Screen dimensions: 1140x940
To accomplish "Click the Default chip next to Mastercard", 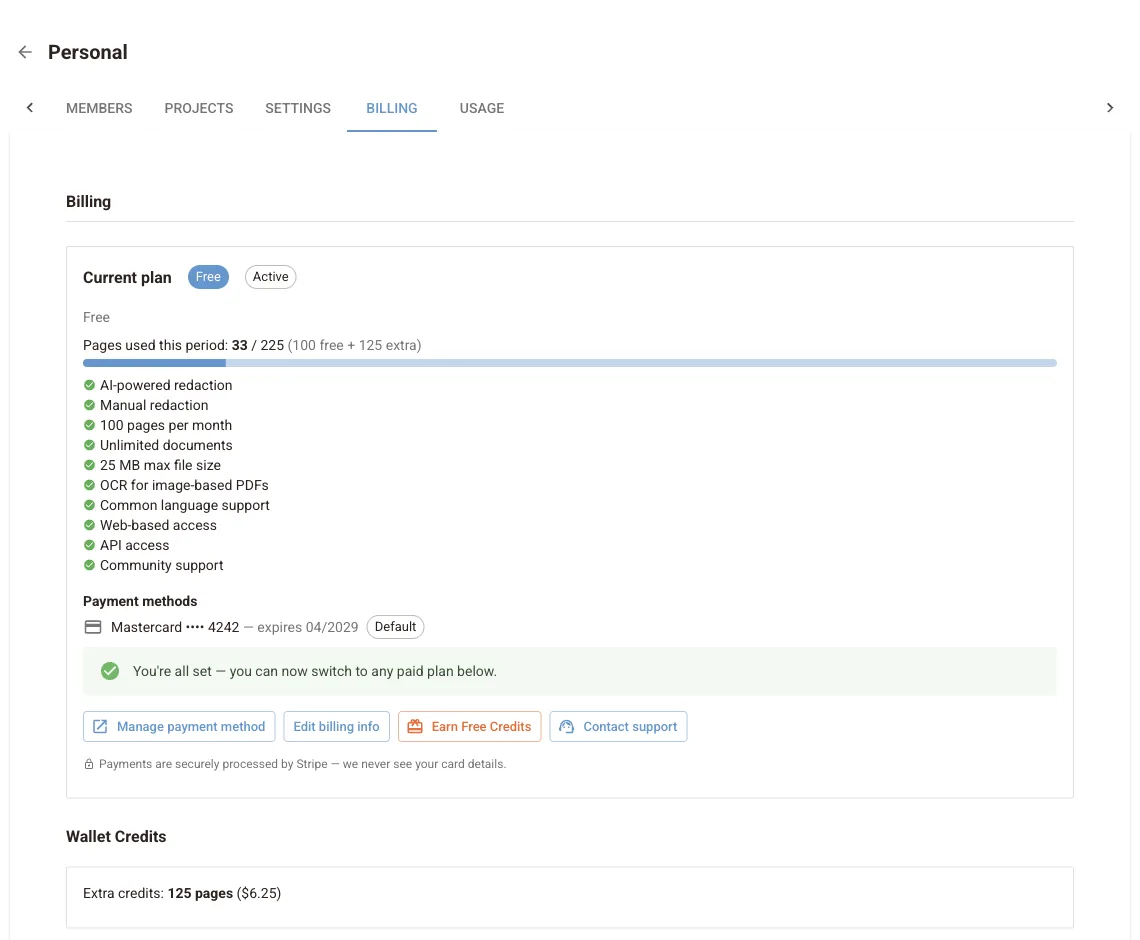I will (396, 627).
